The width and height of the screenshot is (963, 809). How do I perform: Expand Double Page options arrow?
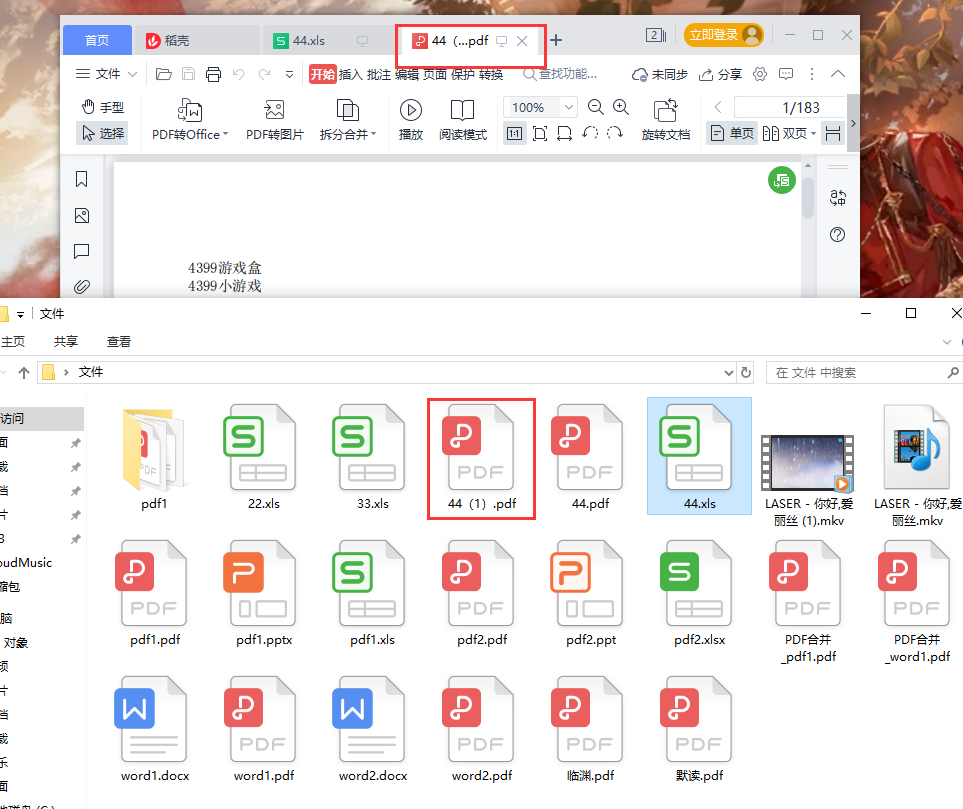coord(814,133)
